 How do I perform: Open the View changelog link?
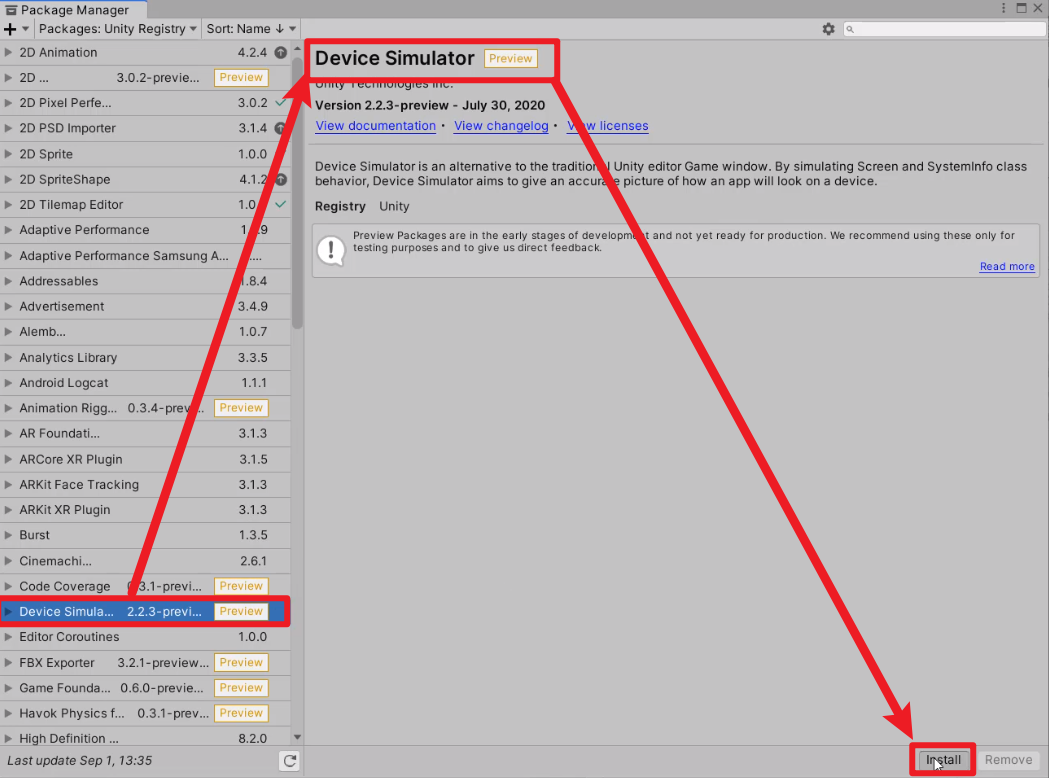[501, 126]
